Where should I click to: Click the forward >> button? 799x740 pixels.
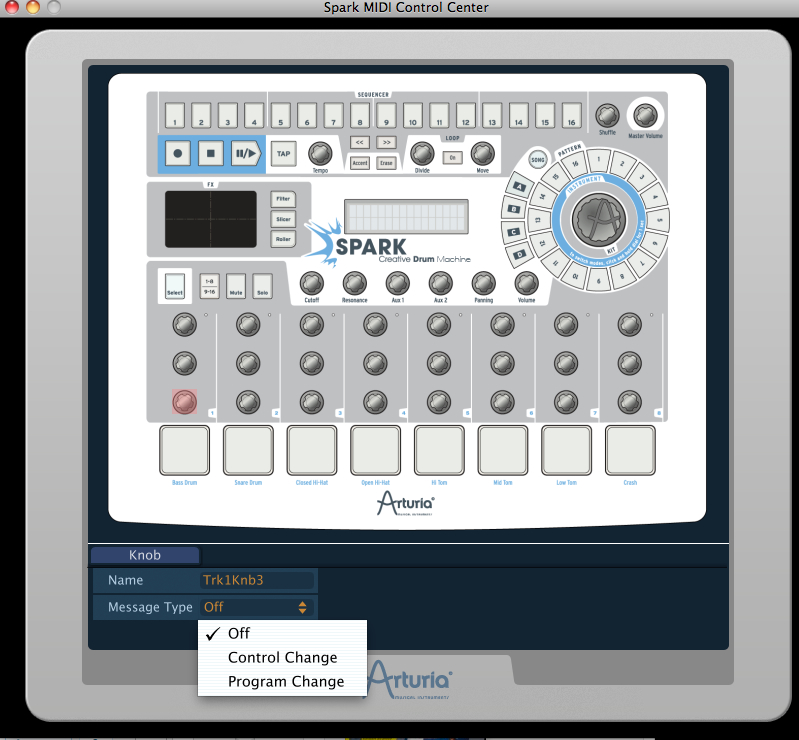pos(386,142)
